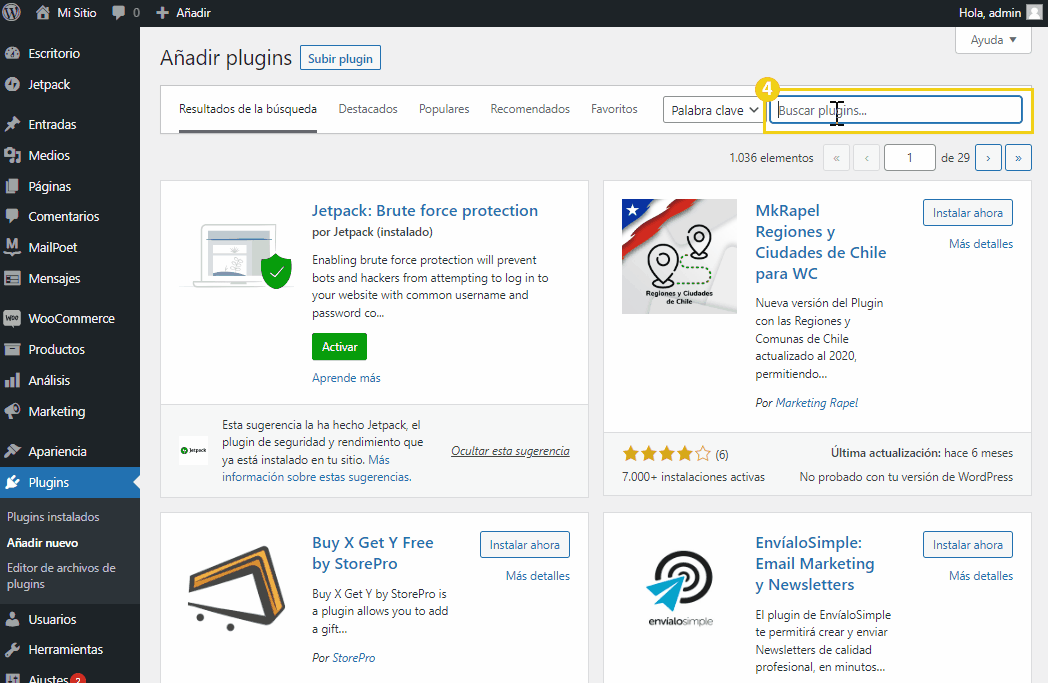1048x683 pixels.
Task: Open Plugins instalados submenu item
Action: pyautogui.click(x=53, y=517)
